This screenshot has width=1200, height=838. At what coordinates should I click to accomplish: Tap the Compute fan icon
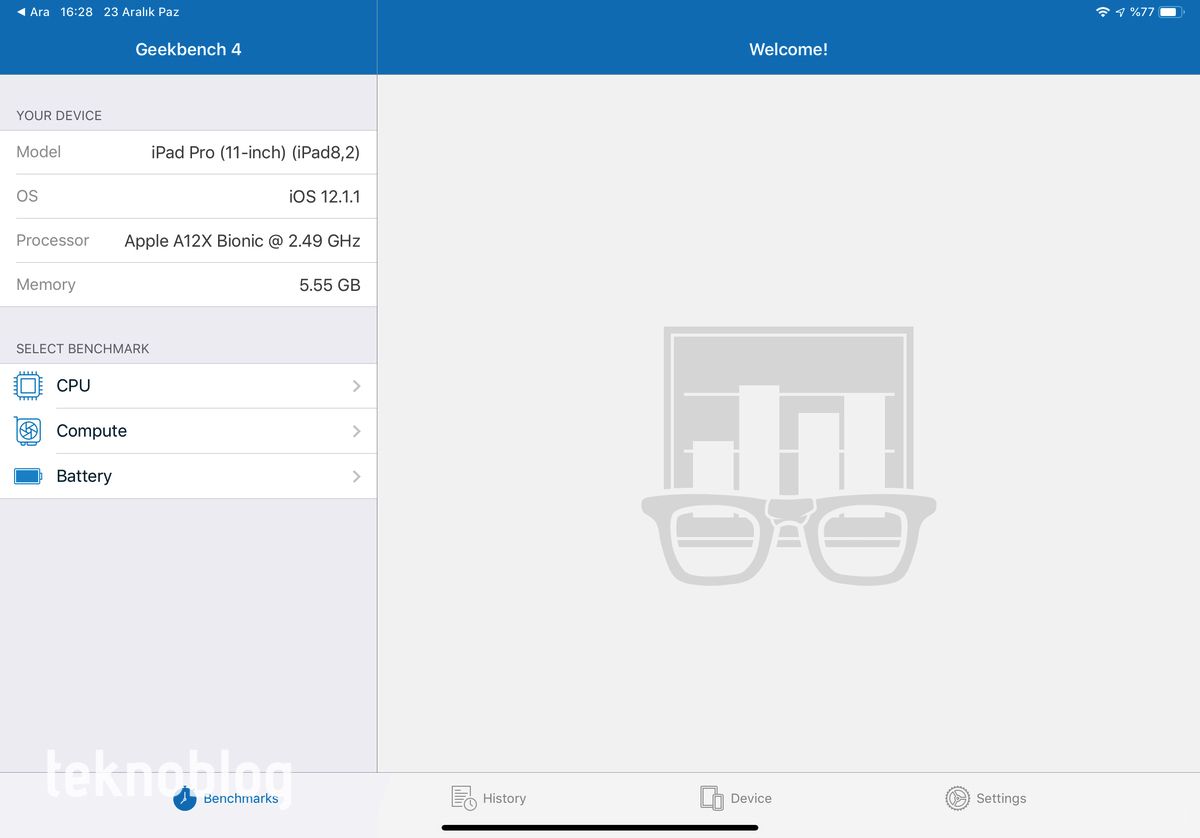[x=28, y=431]
